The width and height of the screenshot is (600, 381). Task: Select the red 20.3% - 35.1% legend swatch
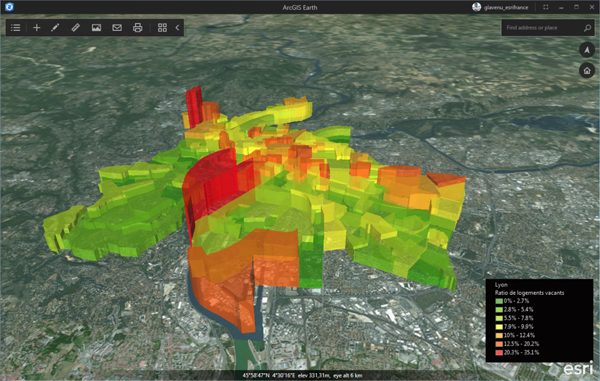pyautogui.click(x=499, y=352)
